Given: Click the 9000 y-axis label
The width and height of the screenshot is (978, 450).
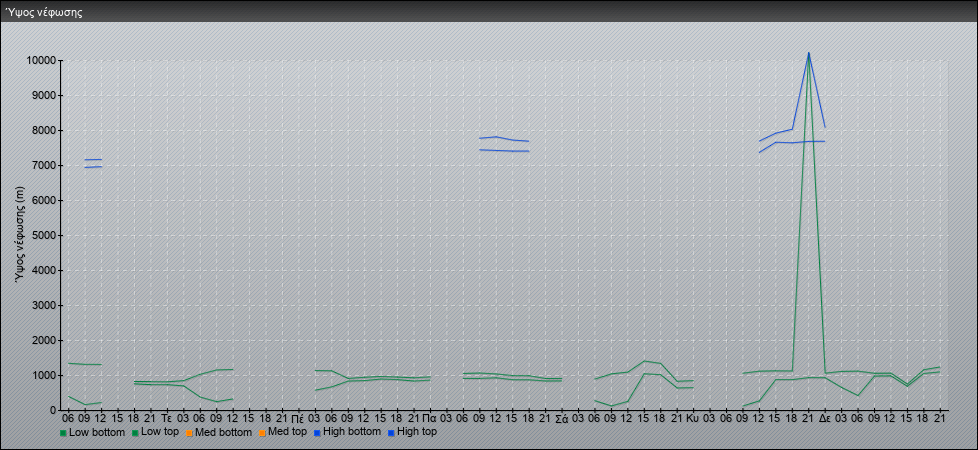Looking at the screenshot, I should (44, 95).
